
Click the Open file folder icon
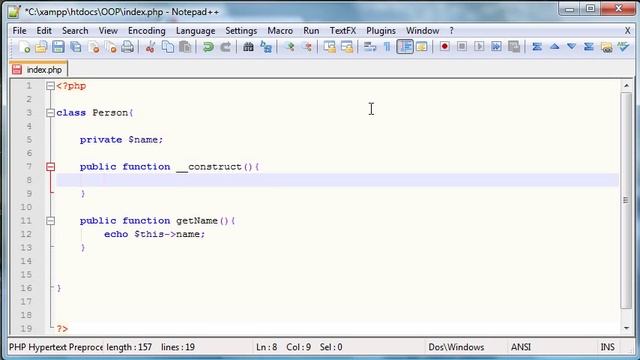click(41, 47)
